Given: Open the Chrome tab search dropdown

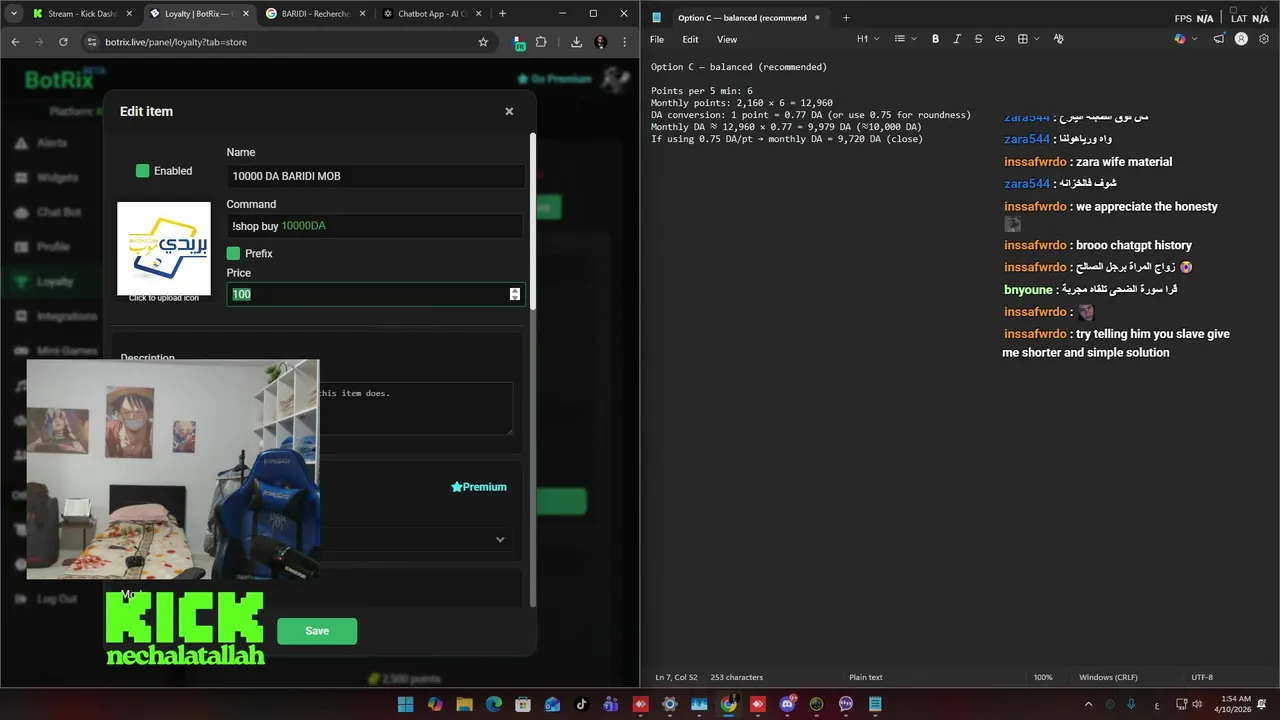Looking at the screenshot, I should click(x=13, y=14).
